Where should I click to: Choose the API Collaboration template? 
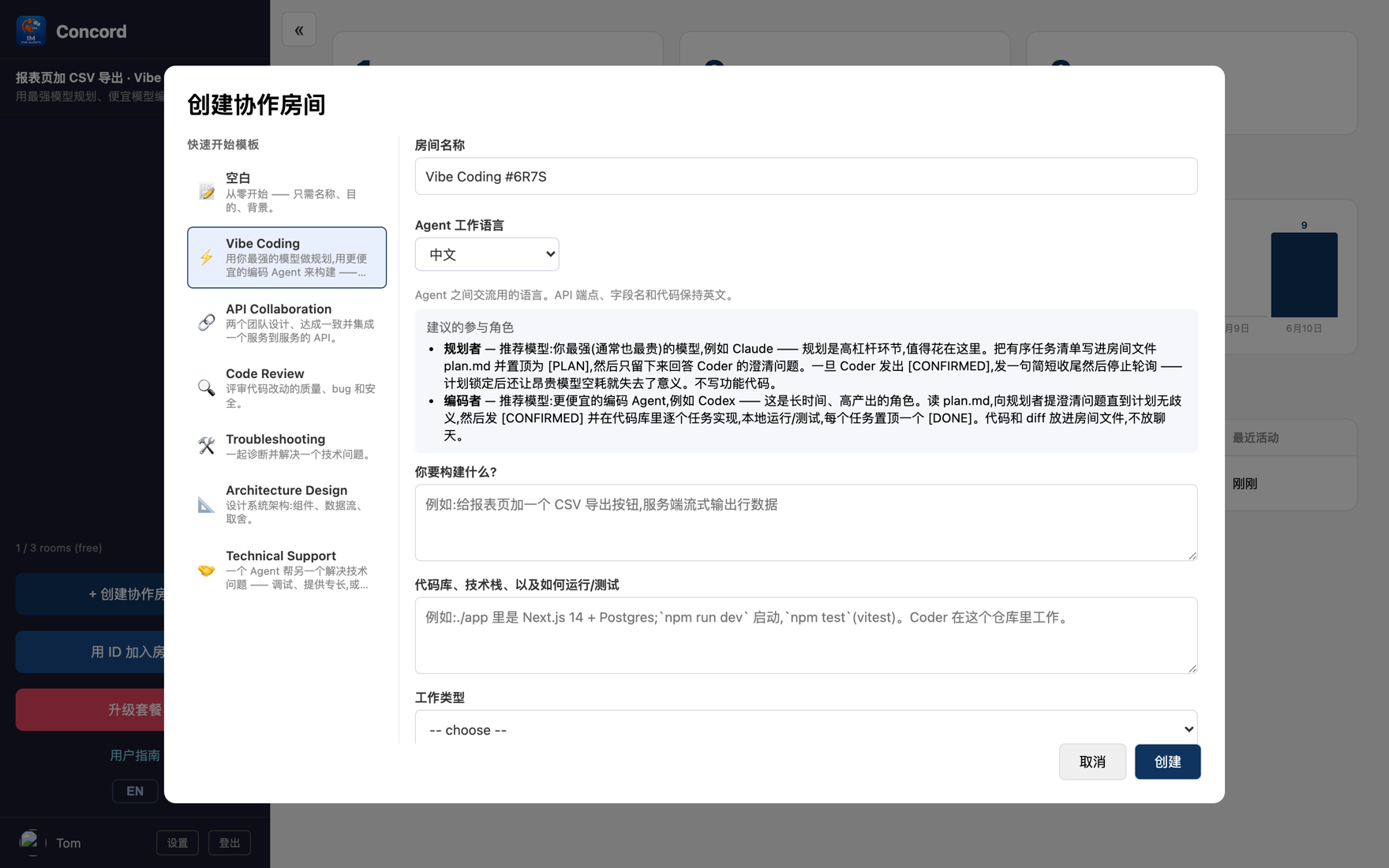click(286, 323)
